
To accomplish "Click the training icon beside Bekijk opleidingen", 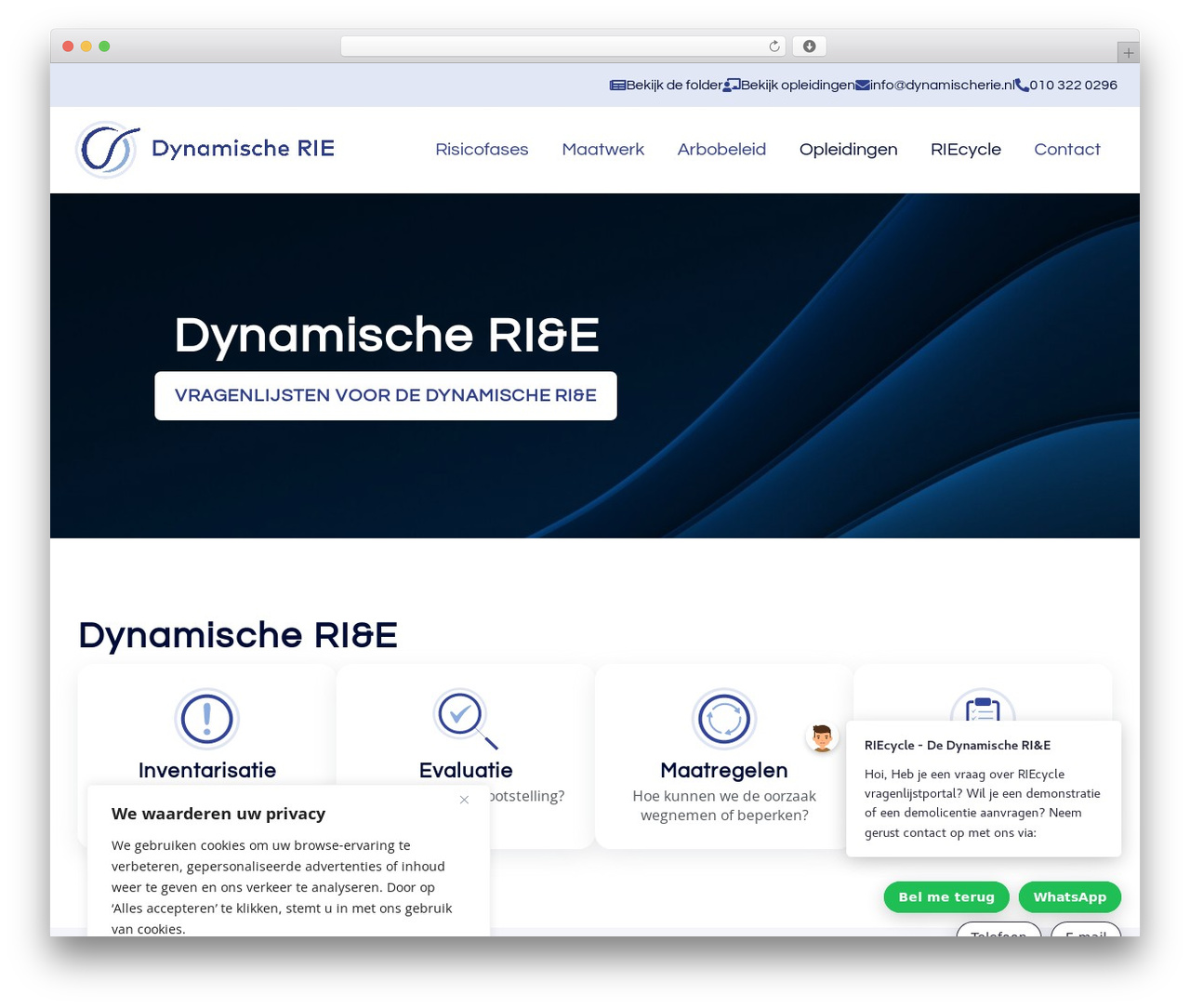I will tap(732, 85).
